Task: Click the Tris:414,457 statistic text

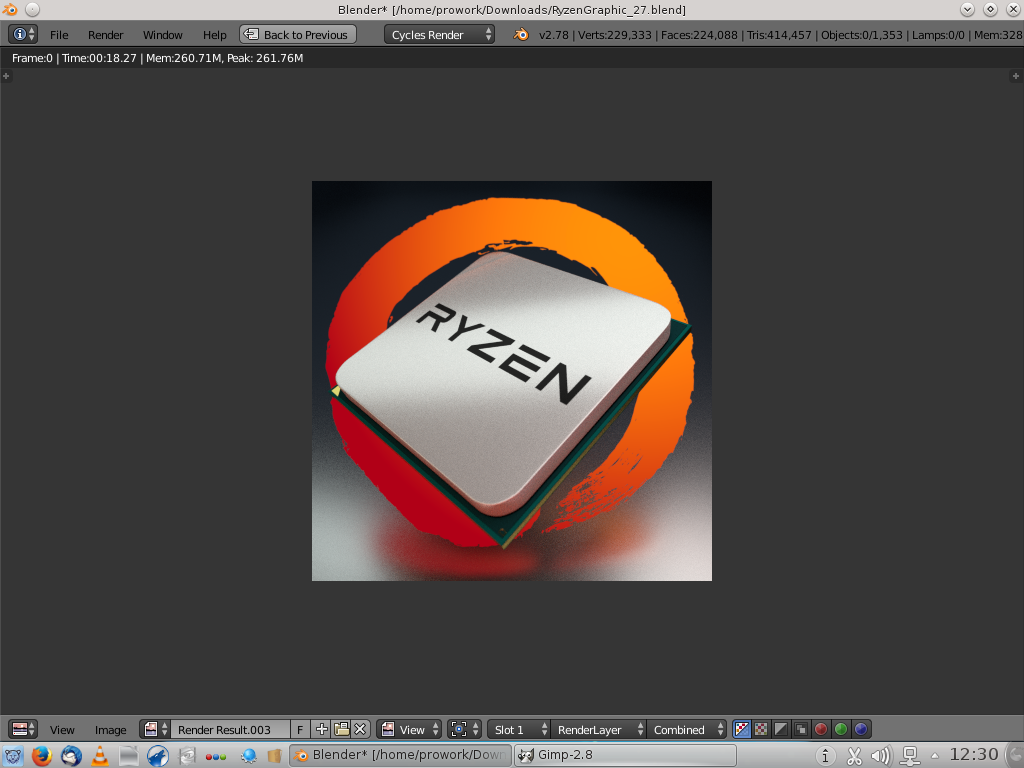Action: (778, 35)
